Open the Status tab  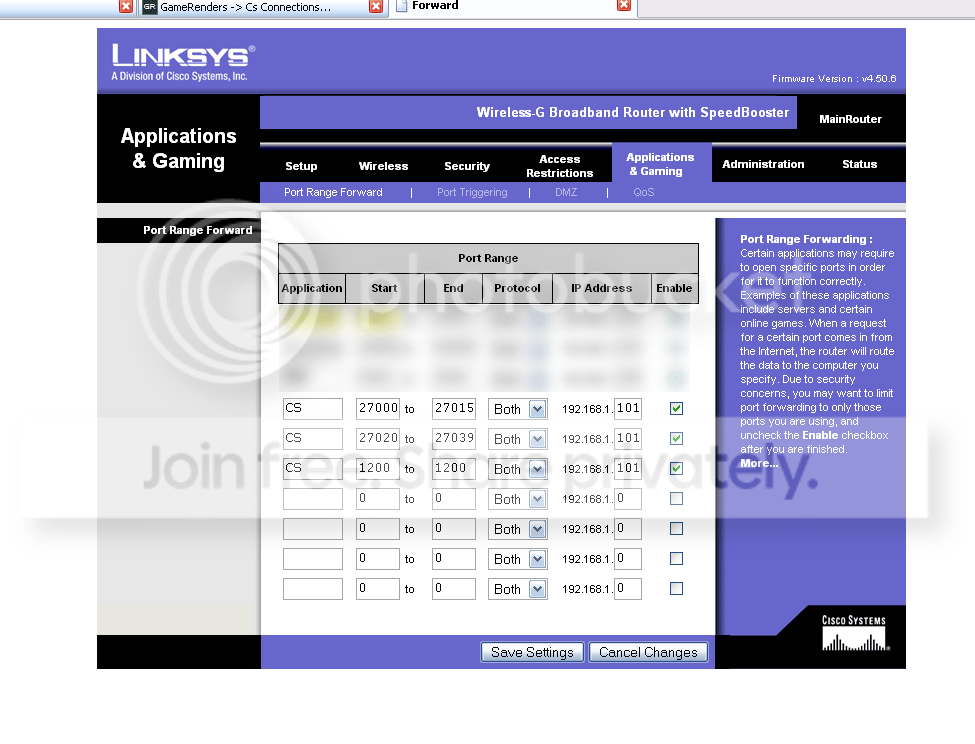pyautogui.click(x=859, y=164)
